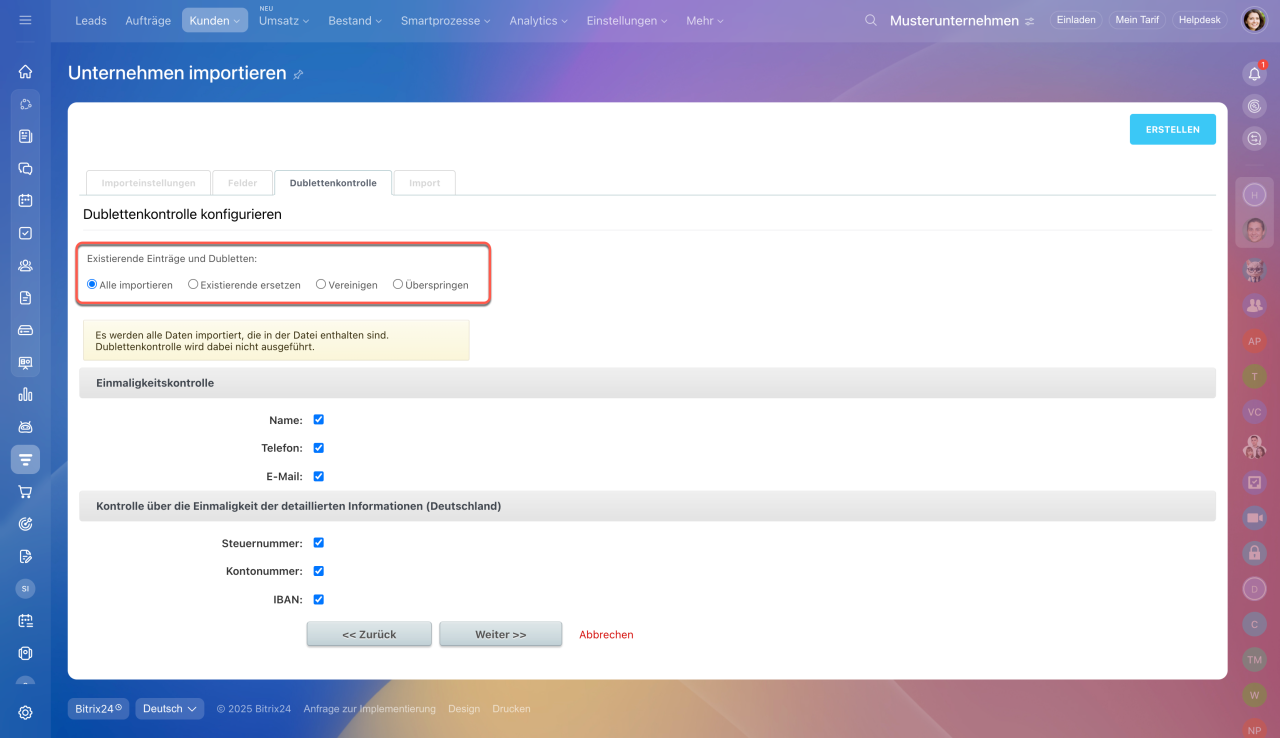1280x738 pixels.
Task: Pin the page with the pin icon
Action: click(298, 75)
